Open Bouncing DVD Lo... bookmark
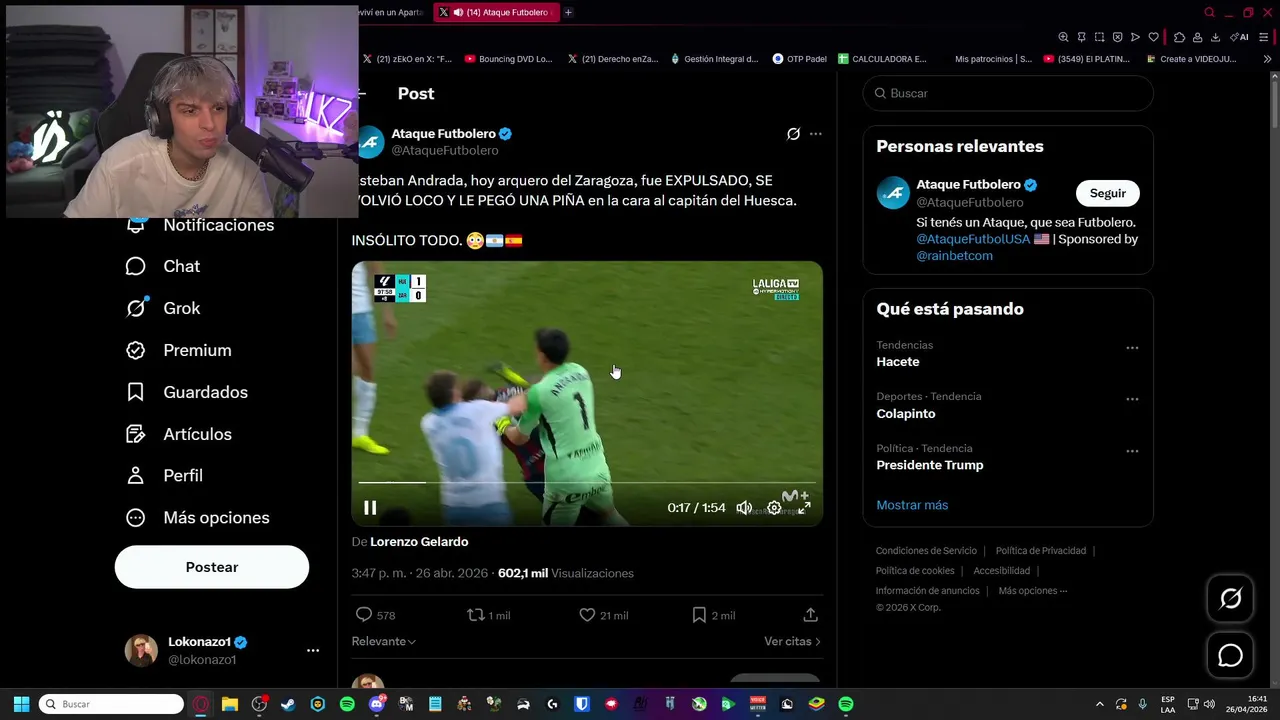The height and width of the screenshot is (720, 1280). tap(508, 59)
